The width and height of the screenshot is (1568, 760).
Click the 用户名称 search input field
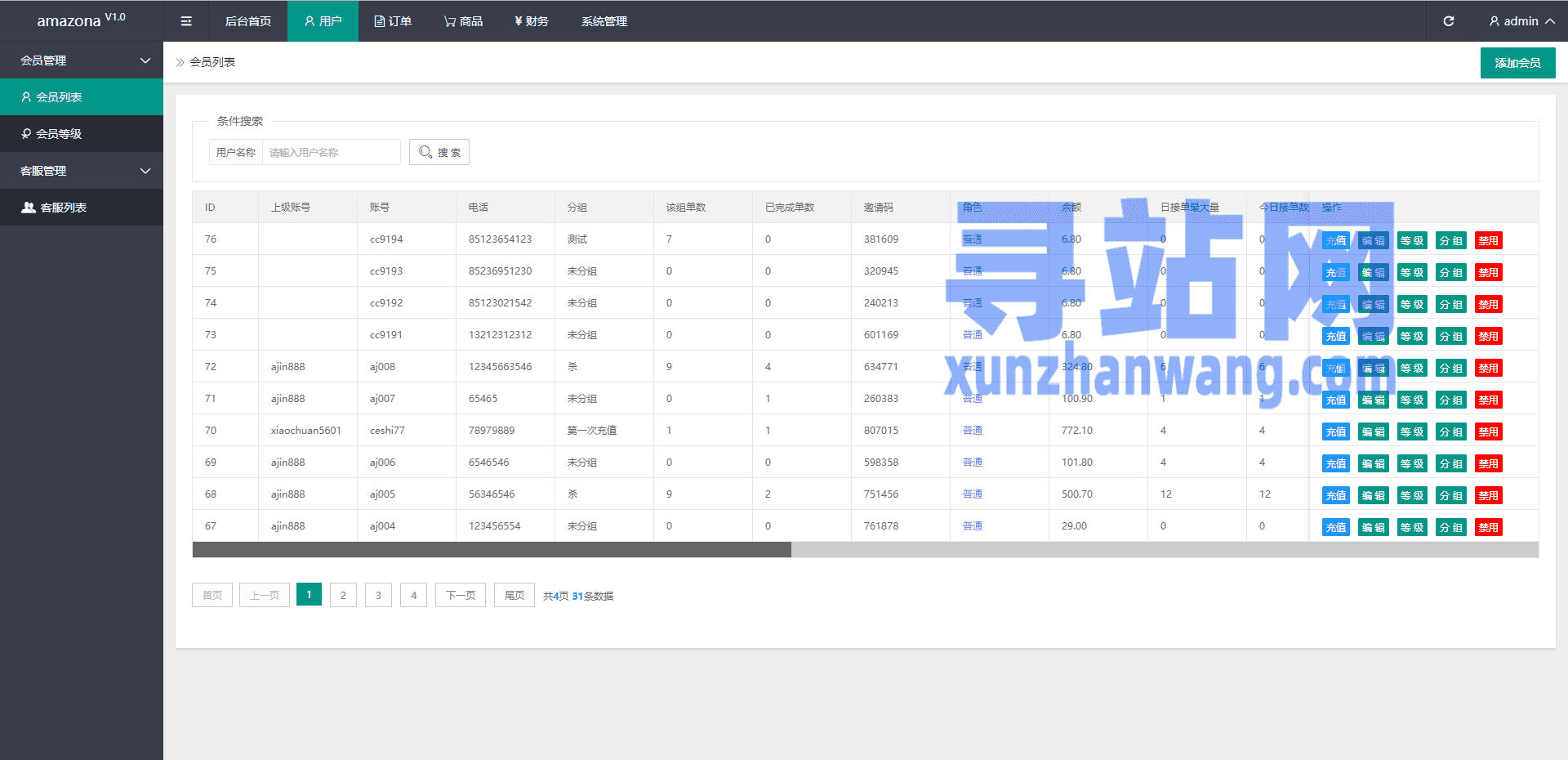coord(331,152)
